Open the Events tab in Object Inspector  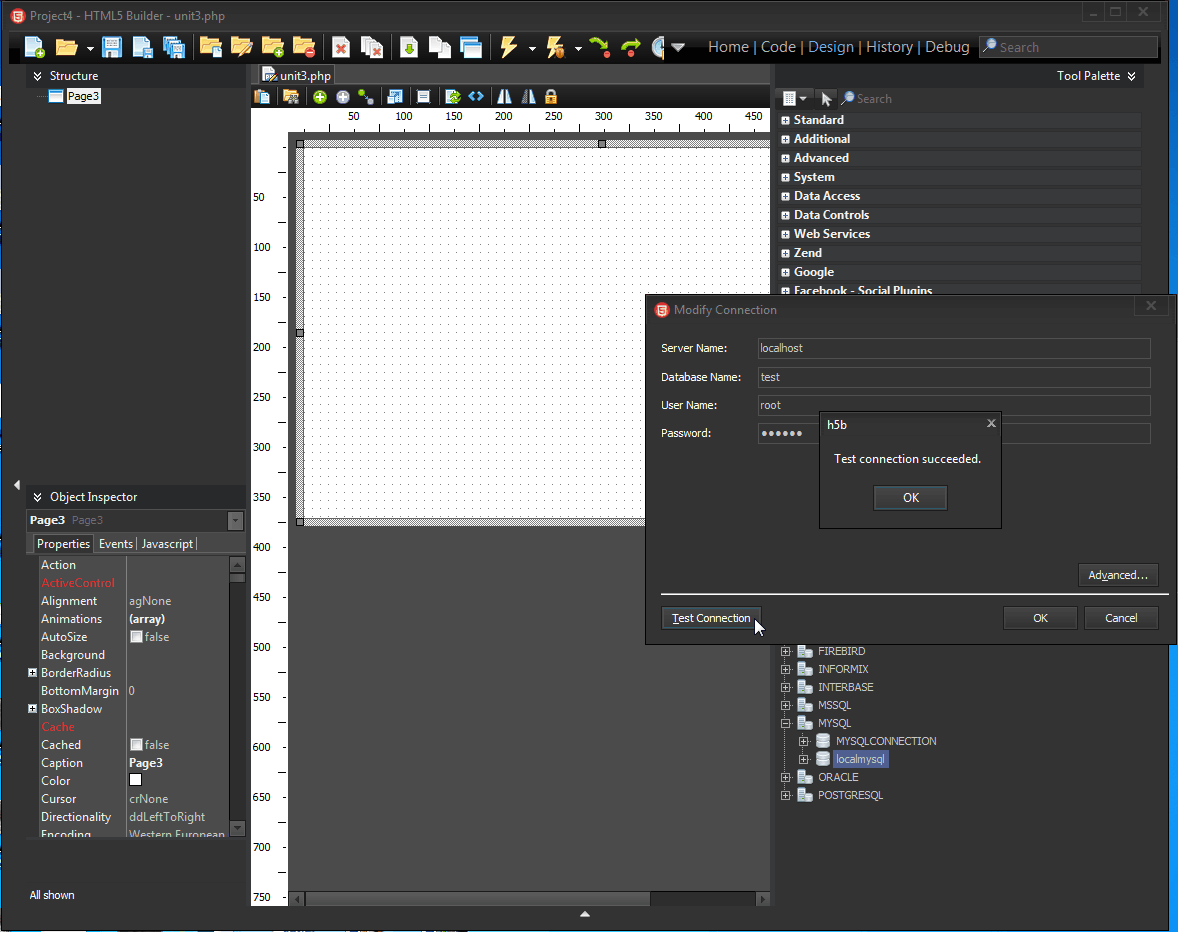click(x=116, y=544)
